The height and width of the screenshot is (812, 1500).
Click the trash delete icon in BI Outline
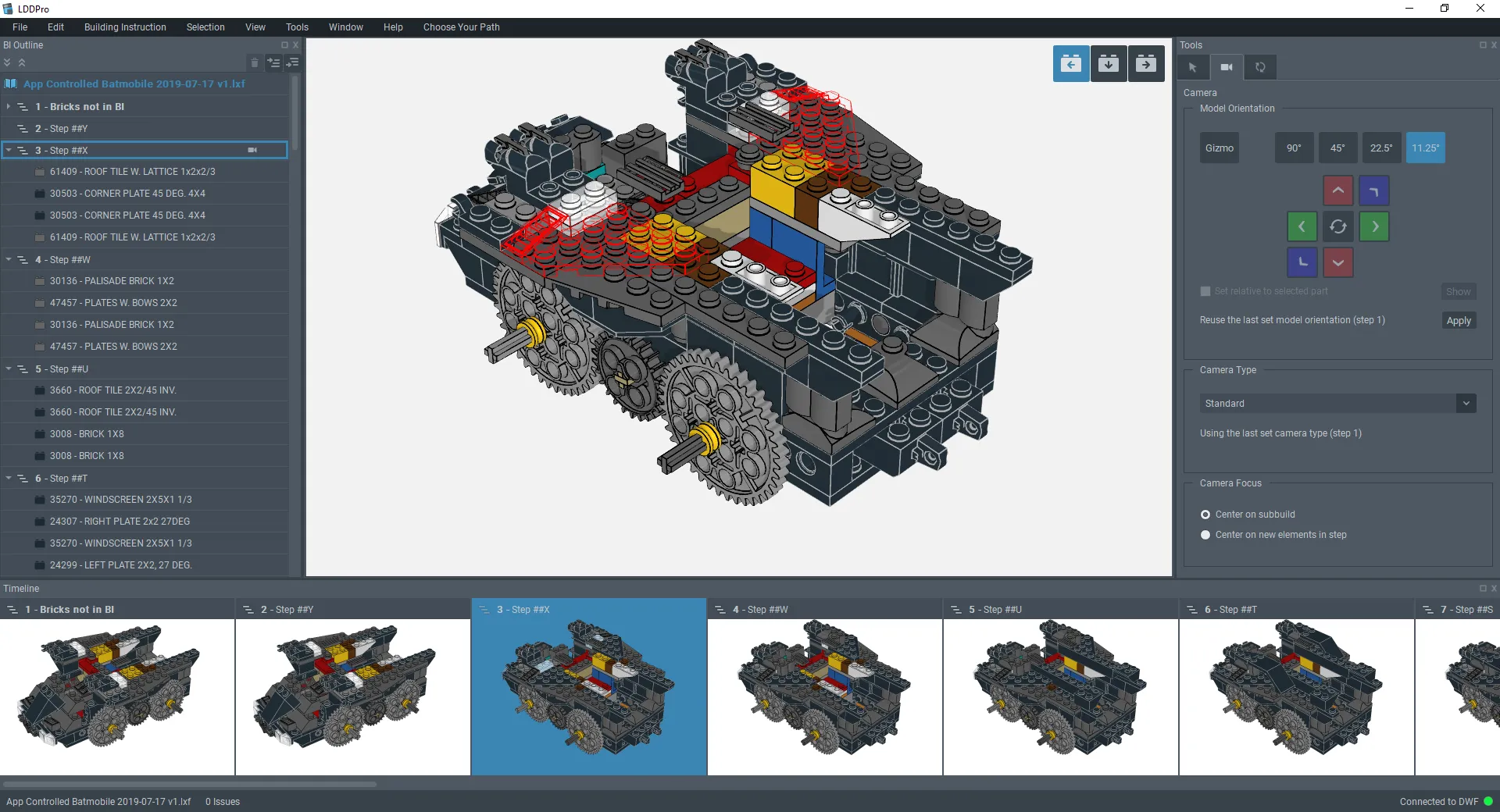(255, 62)
